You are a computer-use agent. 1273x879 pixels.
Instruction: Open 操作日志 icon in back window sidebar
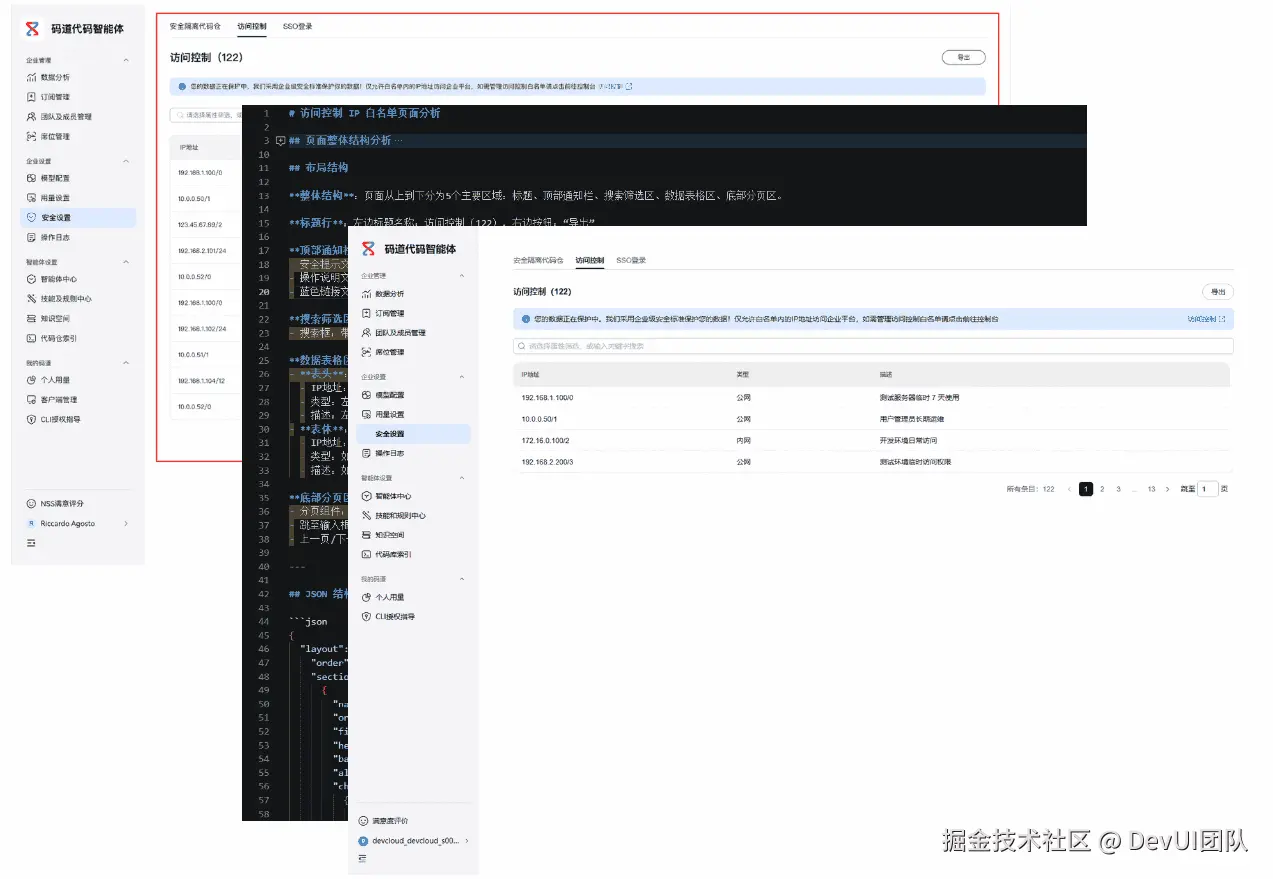pos(32,237)
